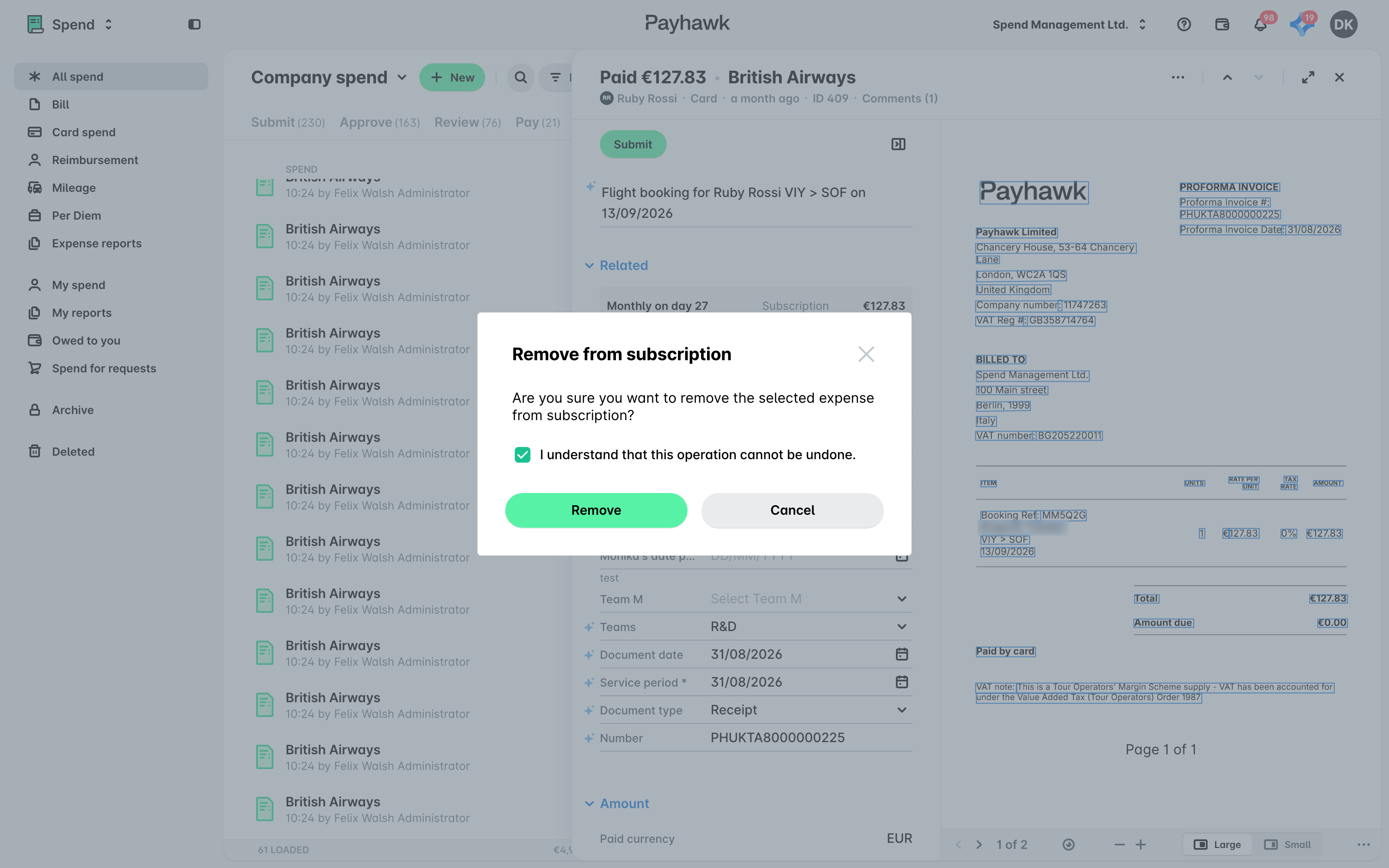Open Expense reports in sidebar
This screenshot has height=868, width=1389.
click(x=111, y=243)
